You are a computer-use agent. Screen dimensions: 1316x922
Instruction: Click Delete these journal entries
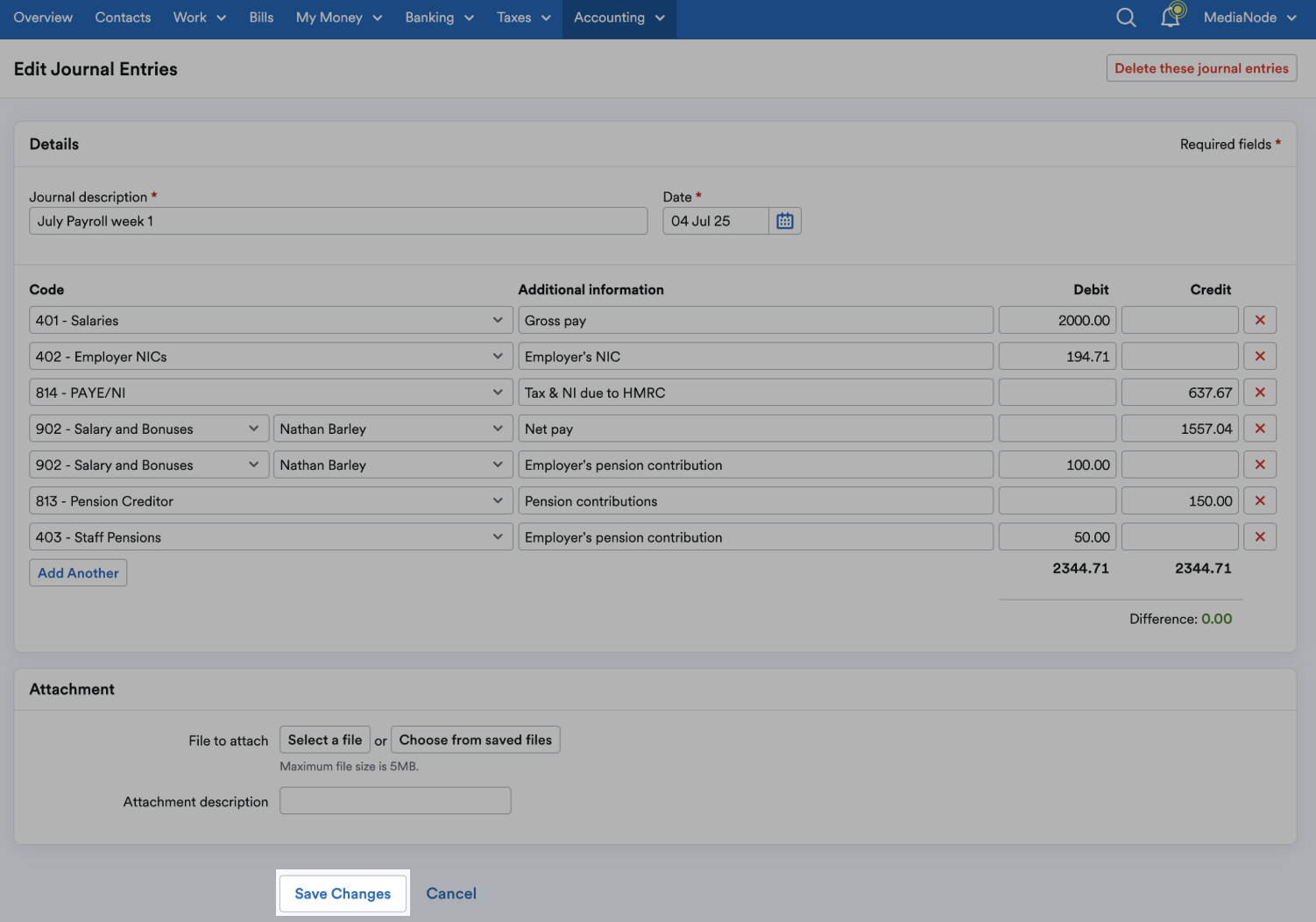coord(1201,68)
